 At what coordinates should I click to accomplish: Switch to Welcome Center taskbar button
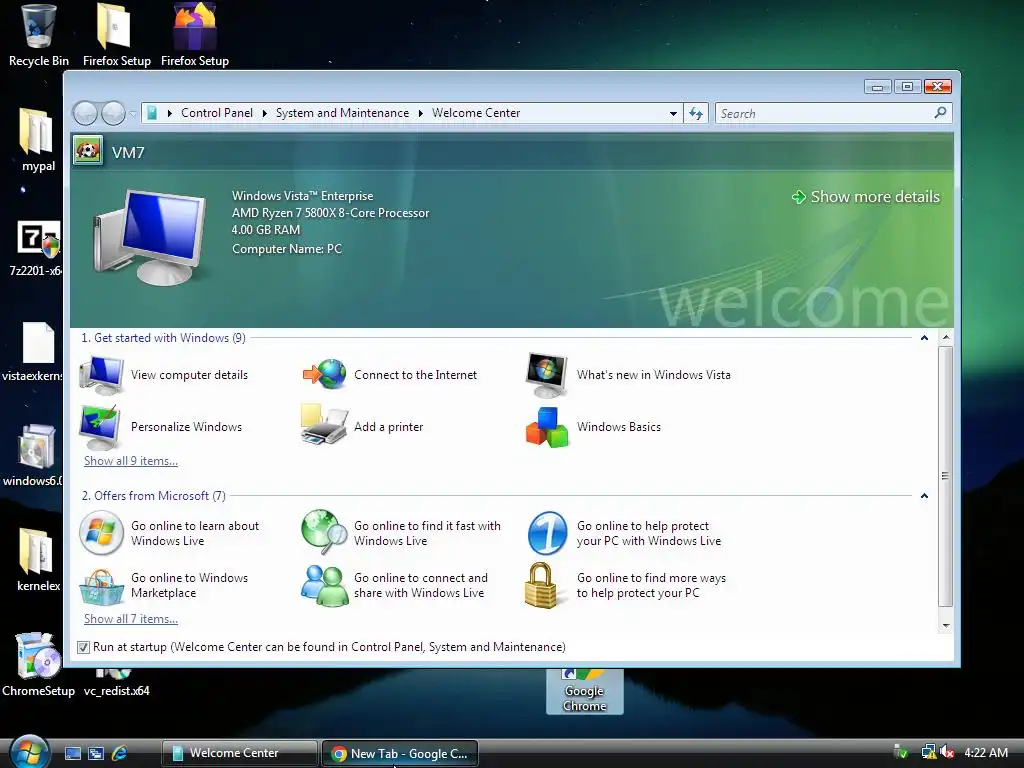pyautogui.click(x=240, y=753)
